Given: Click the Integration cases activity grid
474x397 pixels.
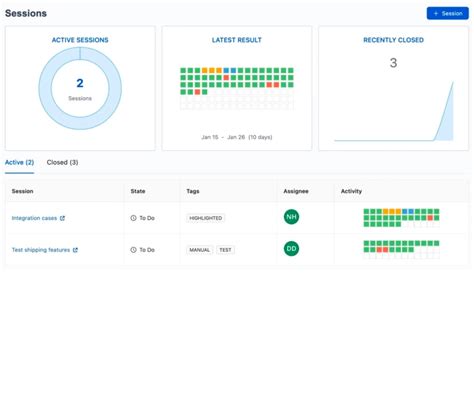Looking at the screenshot, I should 401,218.
